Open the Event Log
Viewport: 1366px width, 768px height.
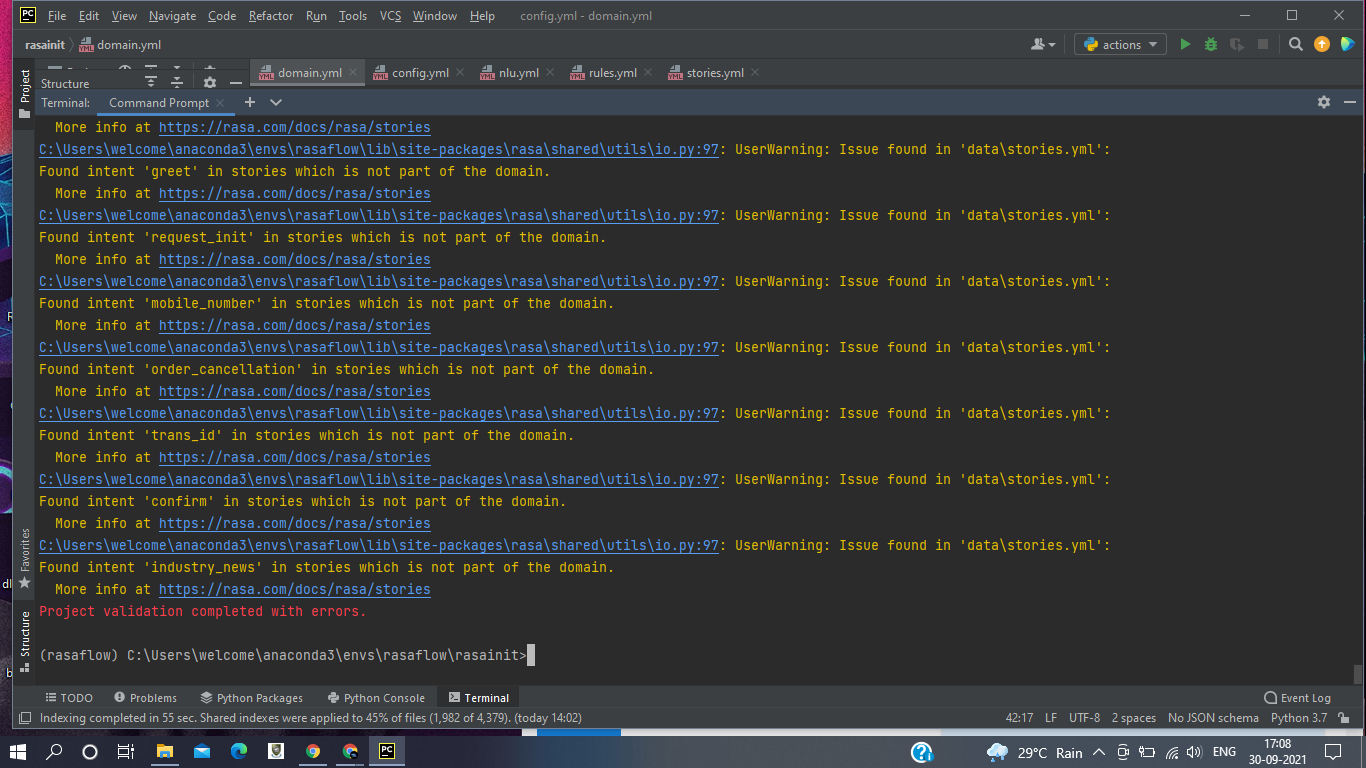coord(1298,698)
